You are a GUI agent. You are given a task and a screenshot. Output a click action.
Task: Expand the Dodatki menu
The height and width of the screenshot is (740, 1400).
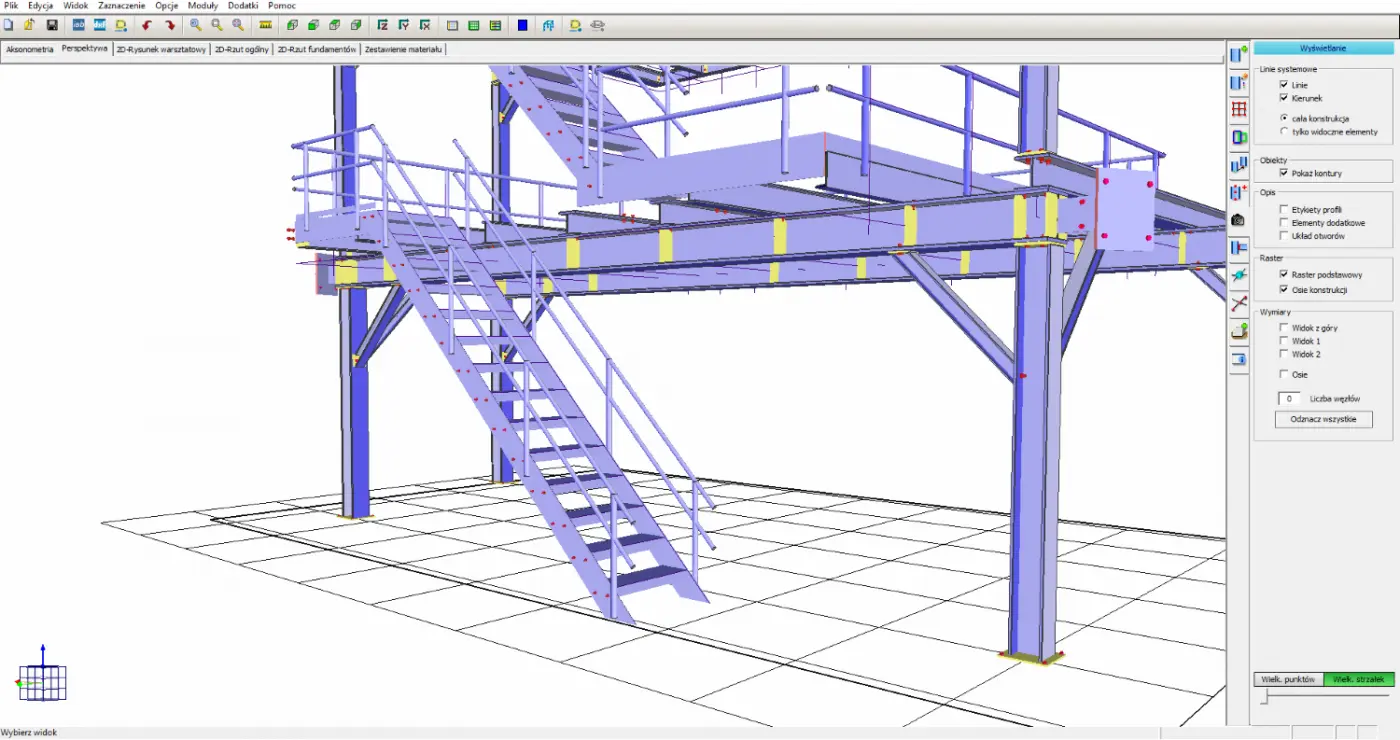point(243,6)
